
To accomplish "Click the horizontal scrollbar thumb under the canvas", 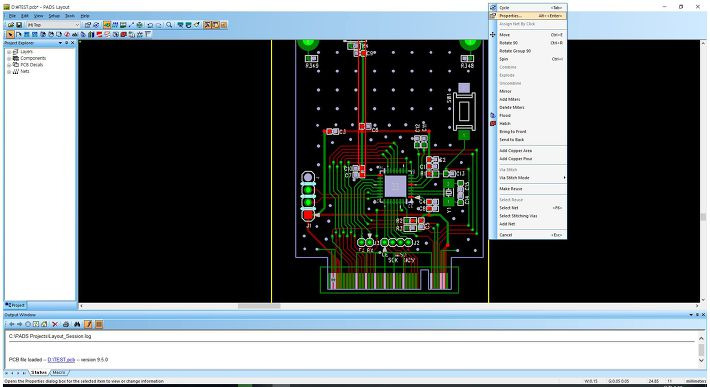I will (259, 306).
